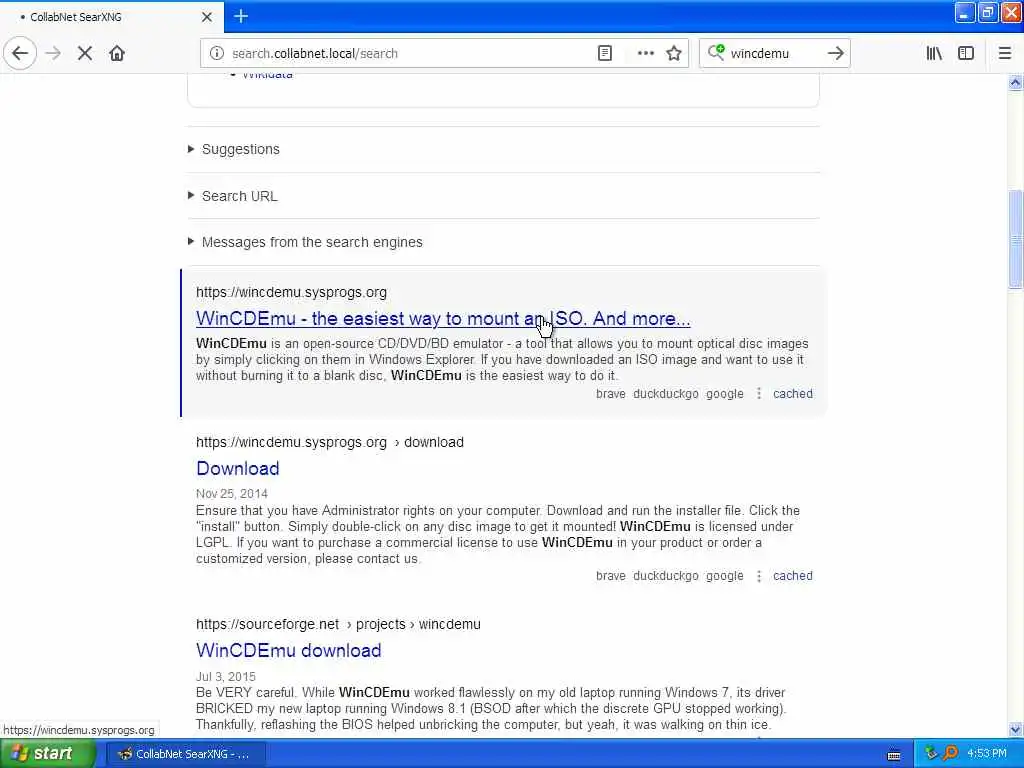
Task: Submit wincdemu search with arrow
Action: 835,53
